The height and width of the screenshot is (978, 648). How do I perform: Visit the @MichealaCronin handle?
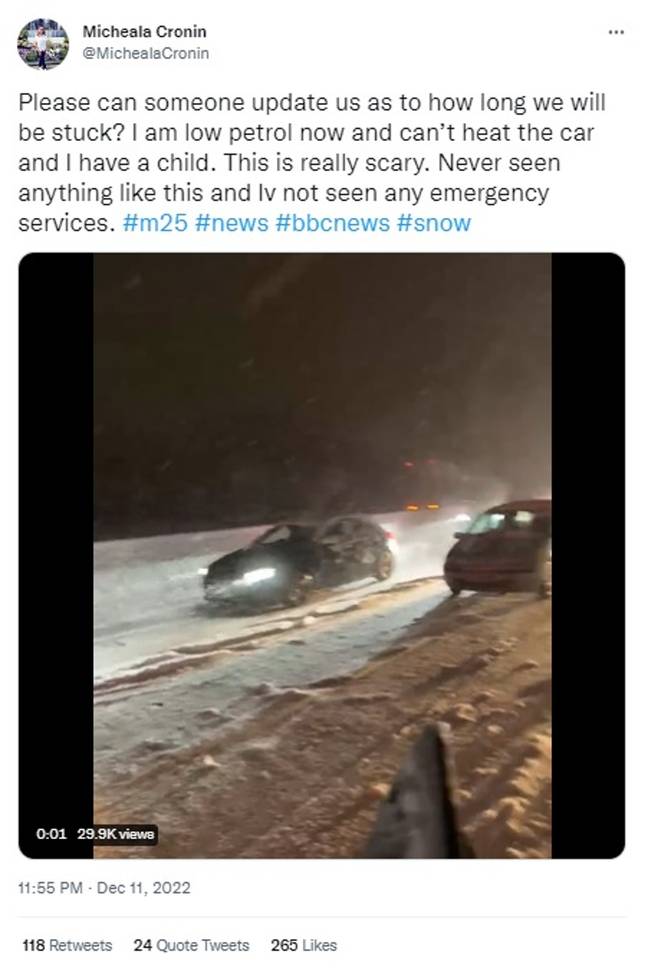coord(145,54)
